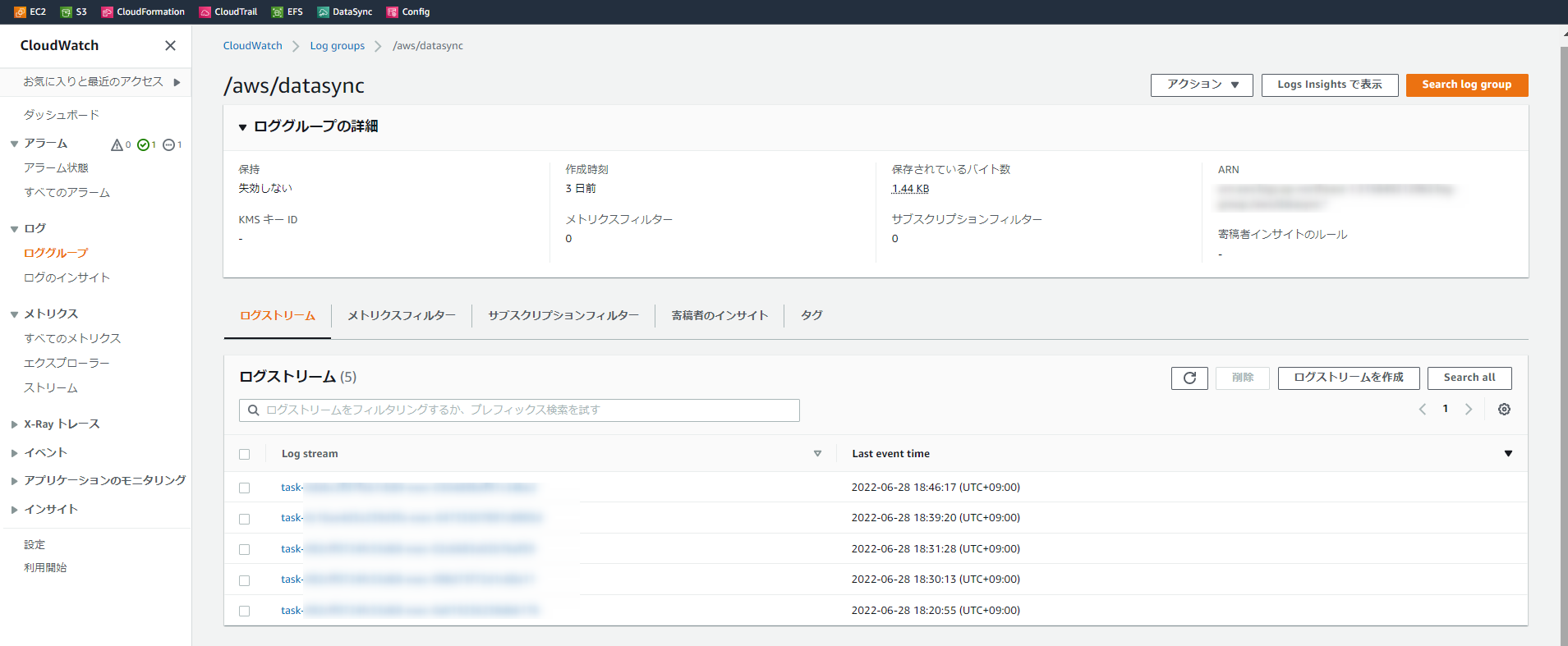Open log stream table settings gear
The height and width of the screenshot is (646, 1568).
tap(1504, 409)
